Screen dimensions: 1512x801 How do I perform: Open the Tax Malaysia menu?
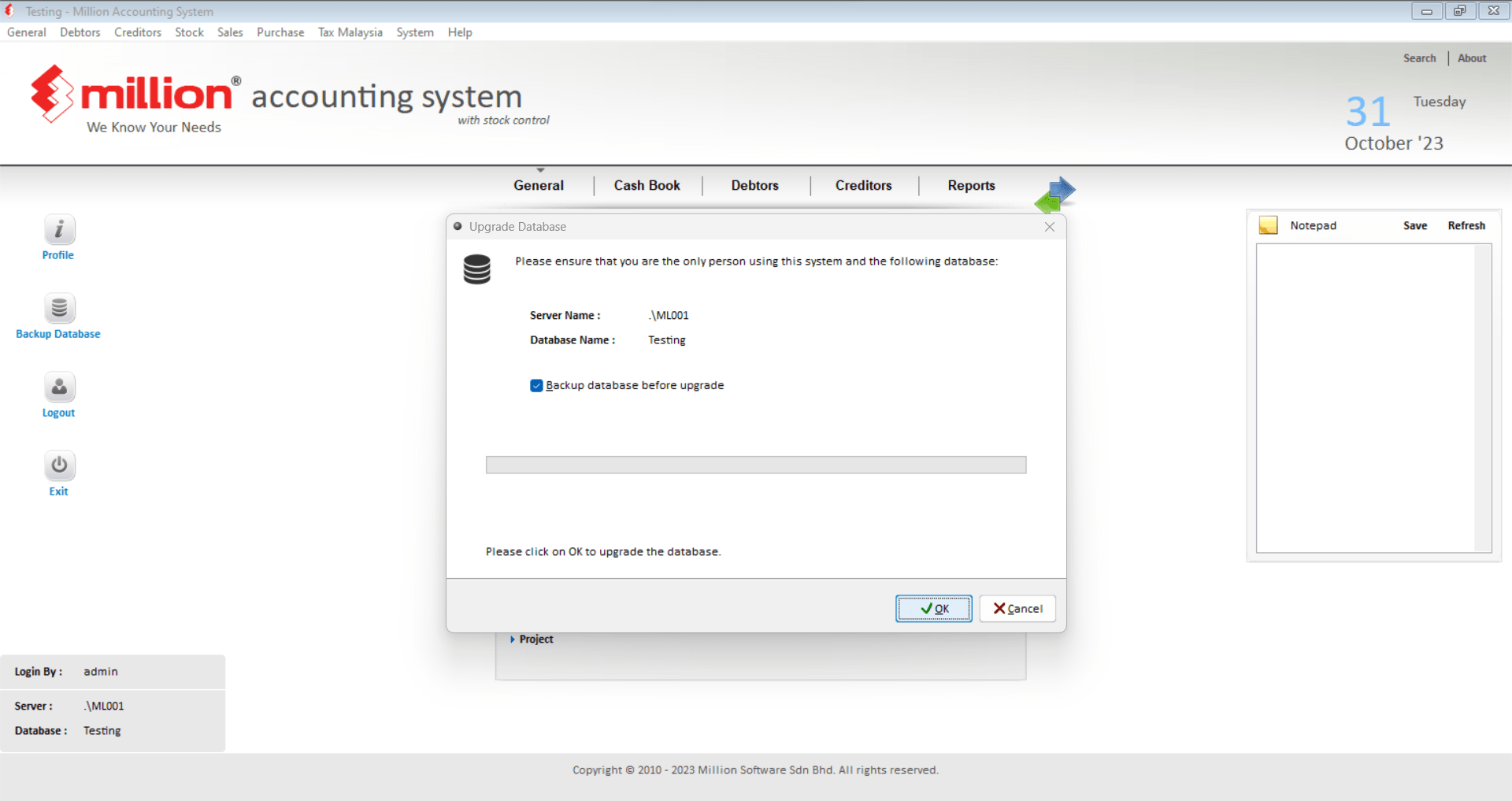[350, 32]
